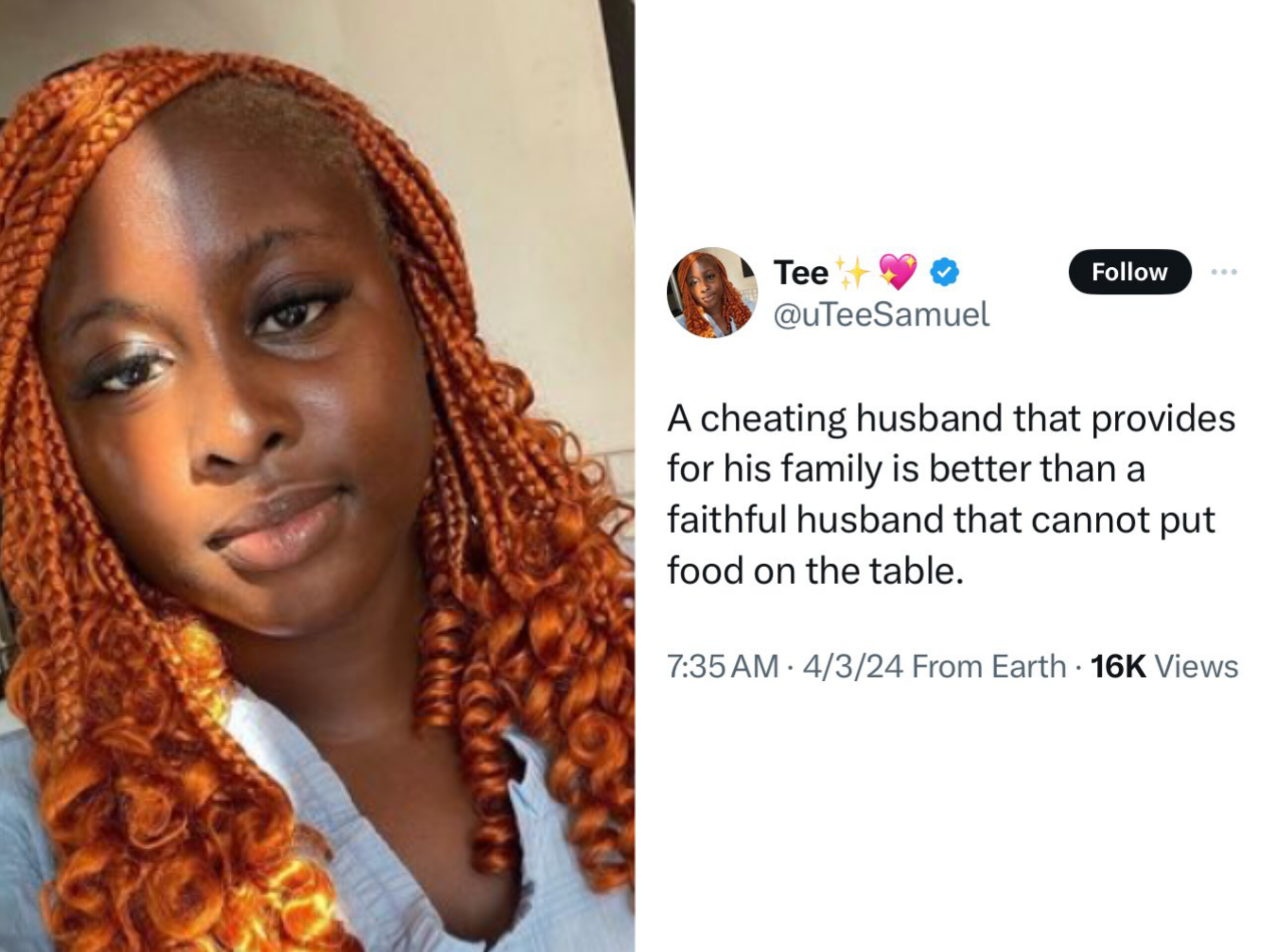Click the sparkles emoji beside Tee
Image resolution: width=1270 pixels, height=952 pixels.
click(851, 272)
